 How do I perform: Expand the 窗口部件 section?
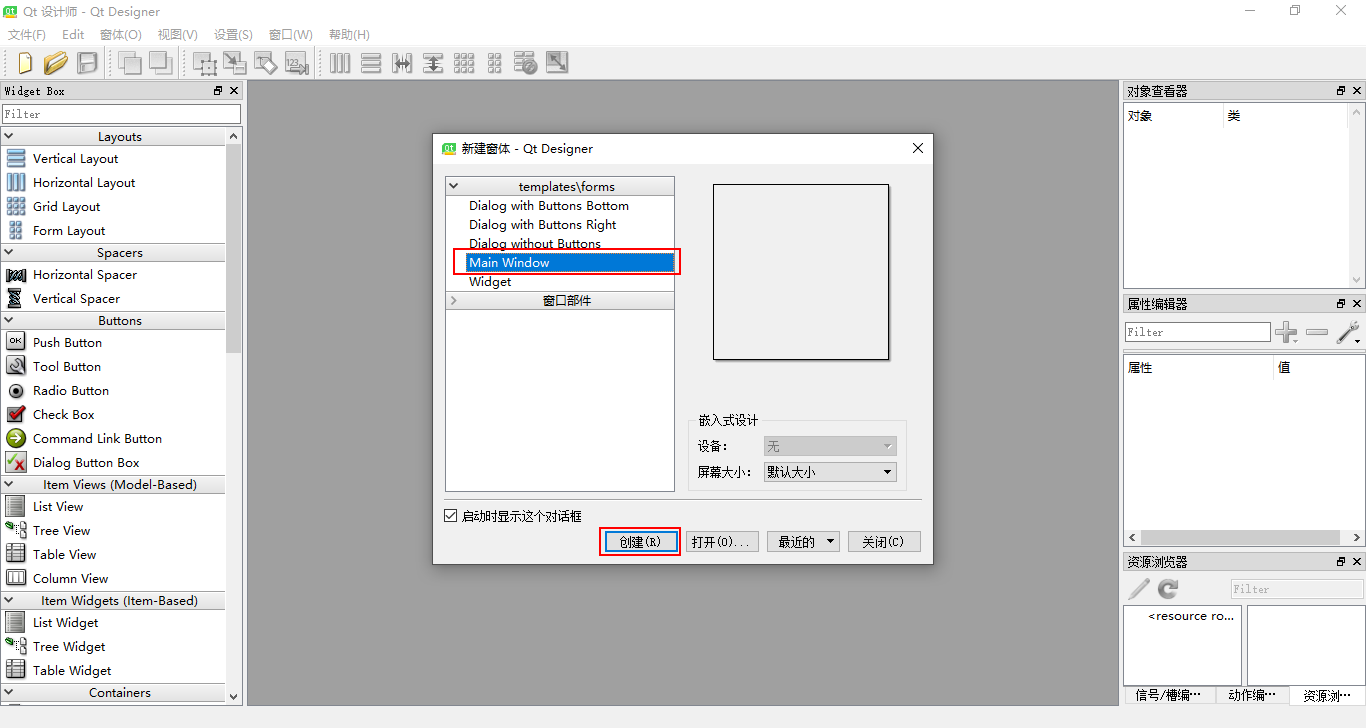(453, 298)
